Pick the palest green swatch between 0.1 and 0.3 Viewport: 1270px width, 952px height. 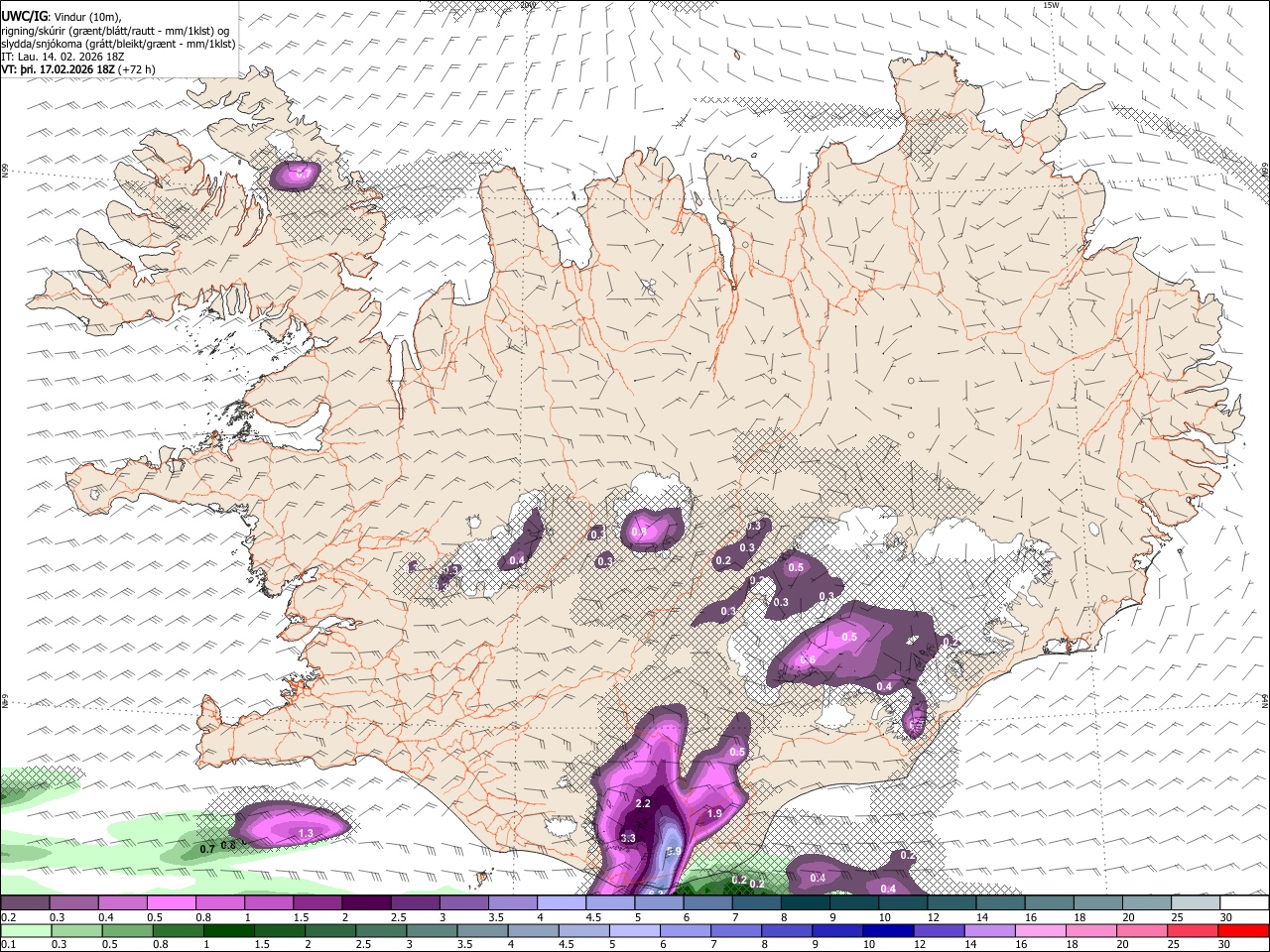(x=25, y=931)
